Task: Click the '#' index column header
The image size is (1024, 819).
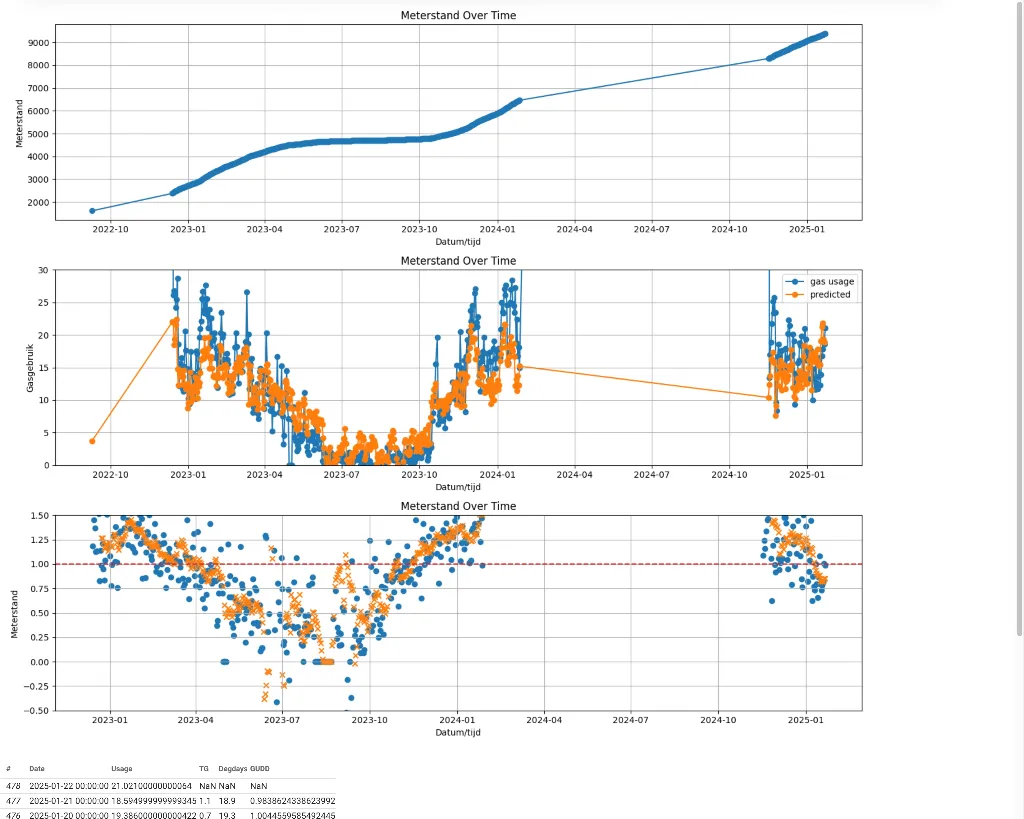Action: click(x=8, y=768)
